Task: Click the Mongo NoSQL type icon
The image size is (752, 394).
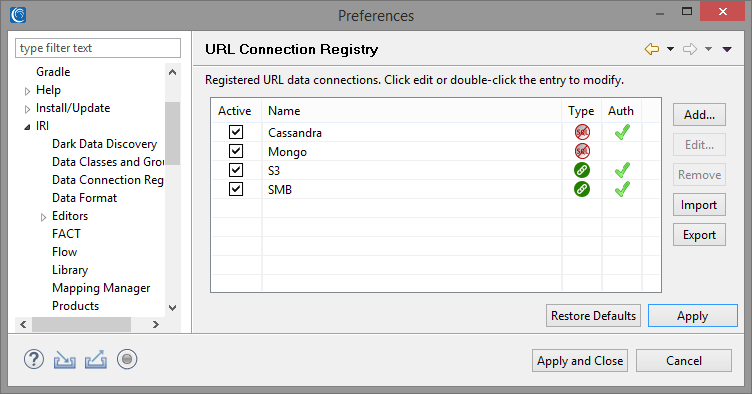Action: [582, 151]
